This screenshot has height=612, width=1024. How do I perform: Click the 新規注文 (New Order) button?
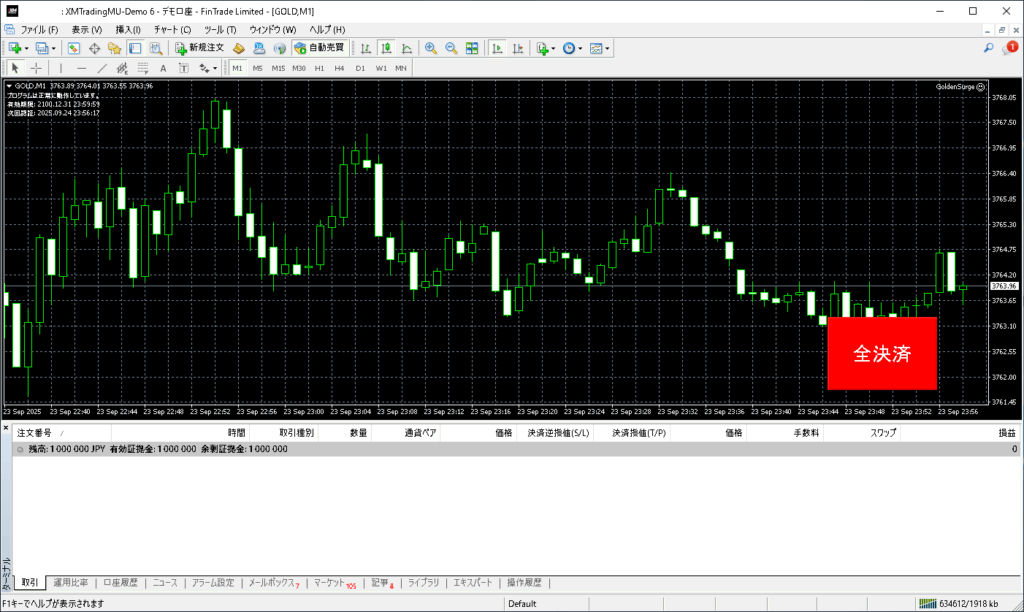(x=200, y=48)
